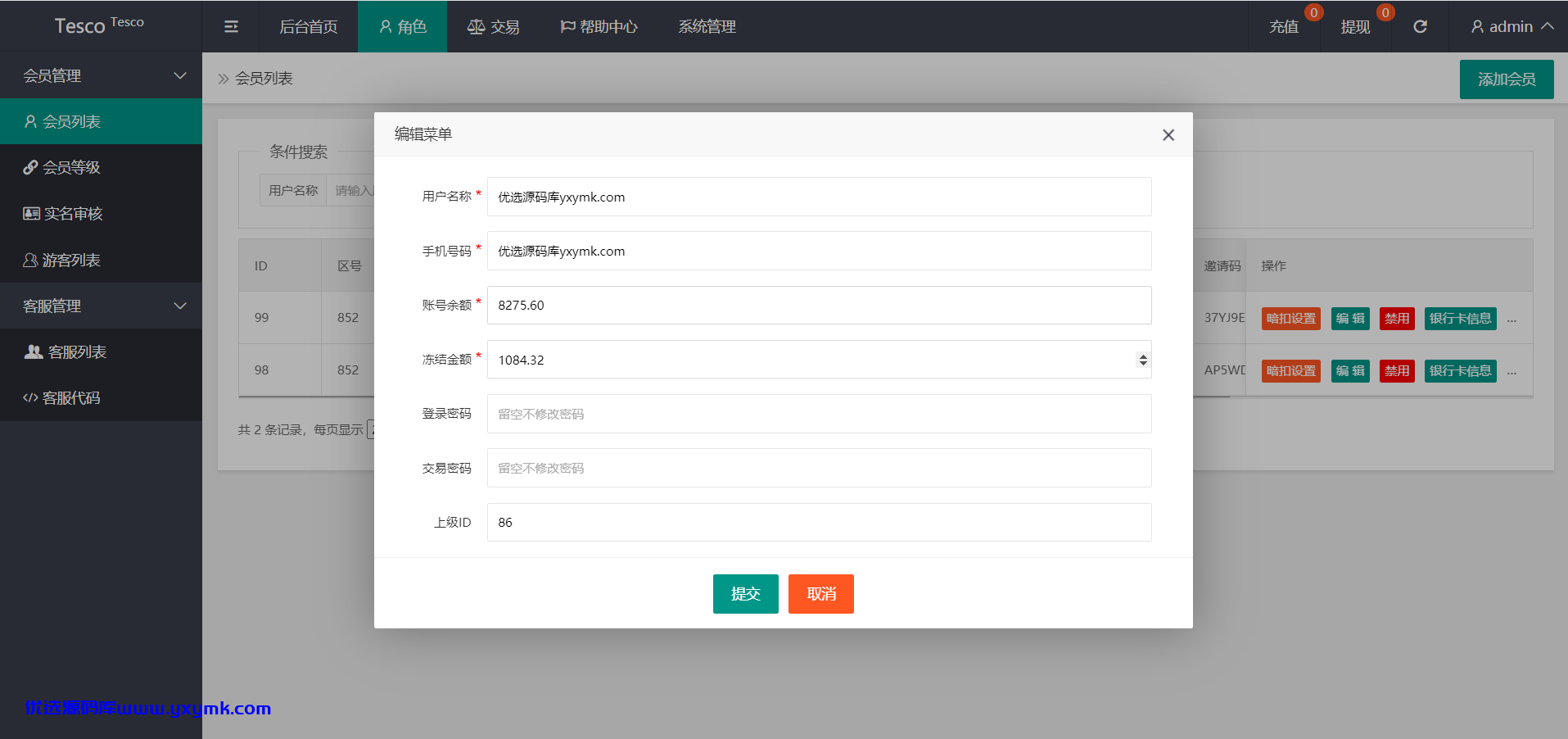Open the admin user dropdown
Image resolution: width=1568 pixels, height=739 pixels.
(x=1512, y=26)
